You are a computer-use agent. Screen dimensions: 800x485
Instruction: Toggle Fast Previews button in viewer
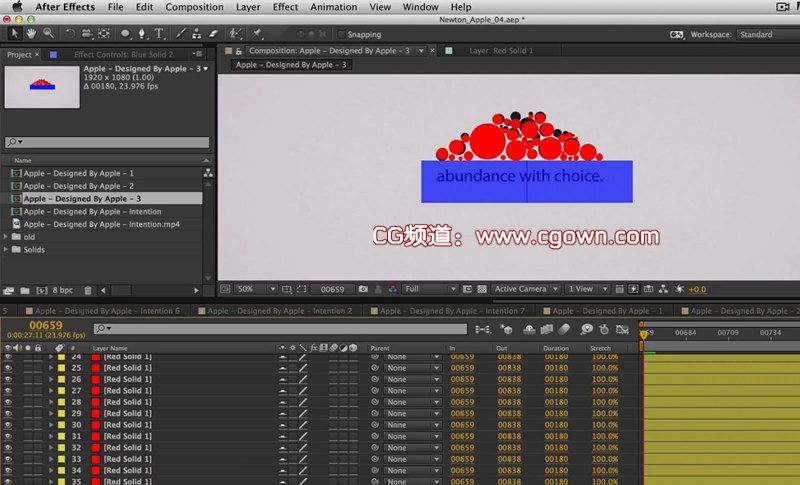[x=633, y=289]
